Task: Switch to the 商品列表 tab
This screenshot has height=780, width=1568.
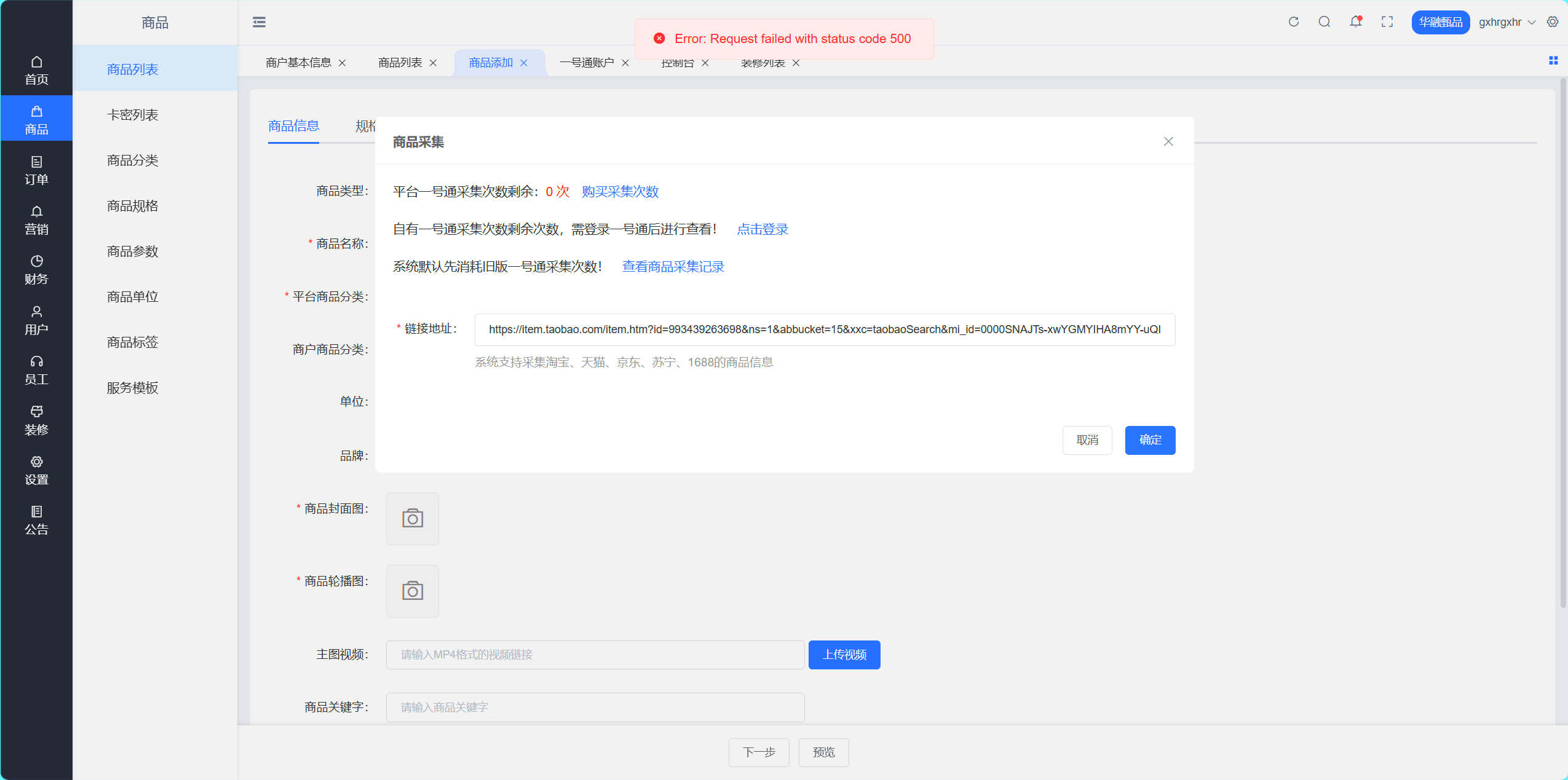Action: (400, 63)
